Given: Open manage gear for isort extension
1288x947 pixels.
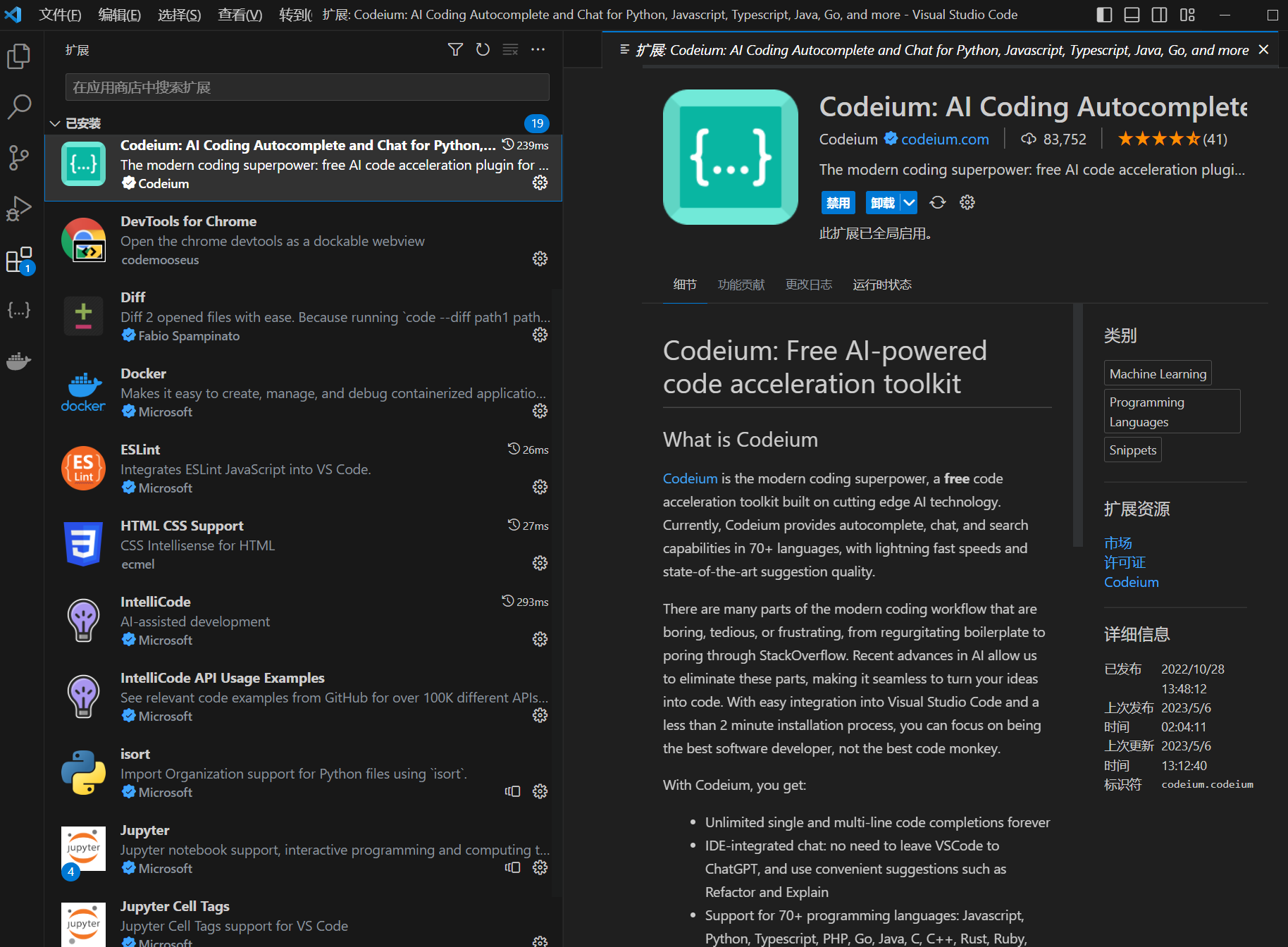Looking at the screenshot, I should [x=540, y=791].
